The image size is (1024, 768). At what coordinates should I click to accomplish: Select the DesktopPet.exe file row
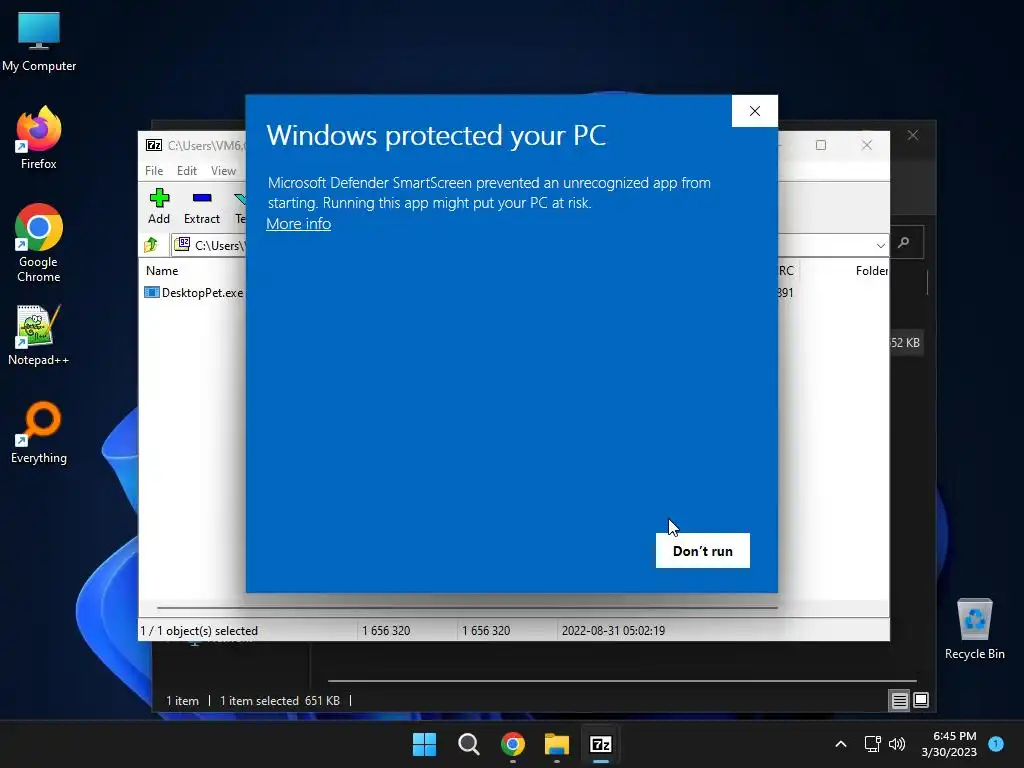pos(194,293)
